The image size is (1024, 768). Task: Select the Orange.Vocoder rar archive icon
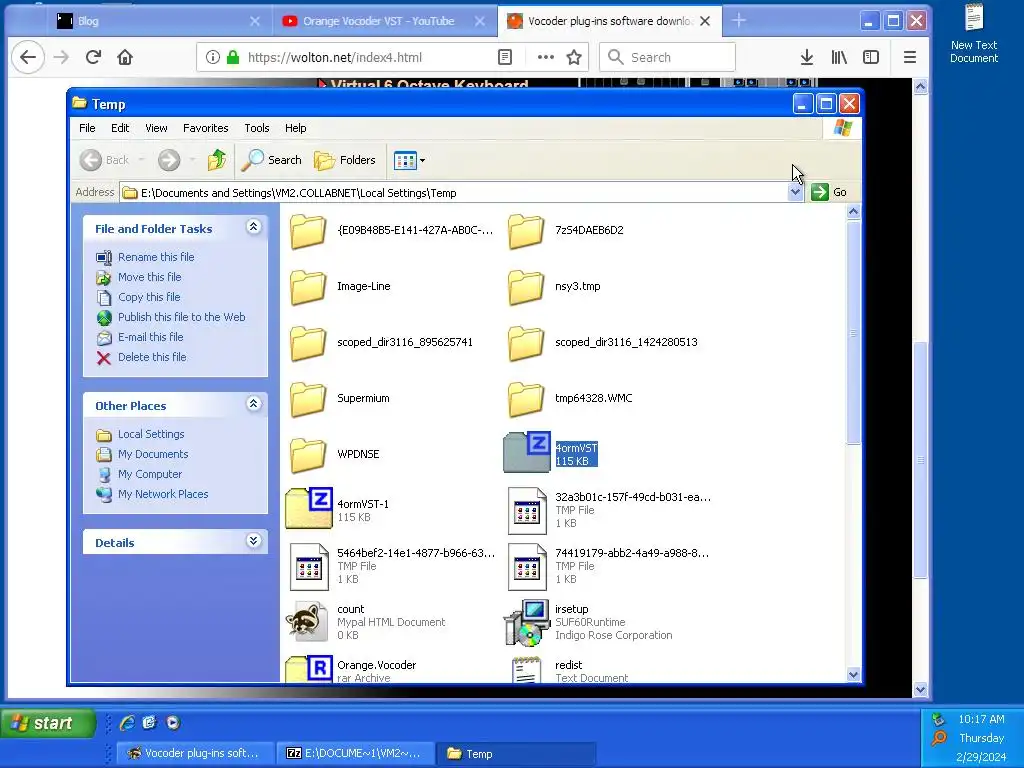click(x=309, y=669)
